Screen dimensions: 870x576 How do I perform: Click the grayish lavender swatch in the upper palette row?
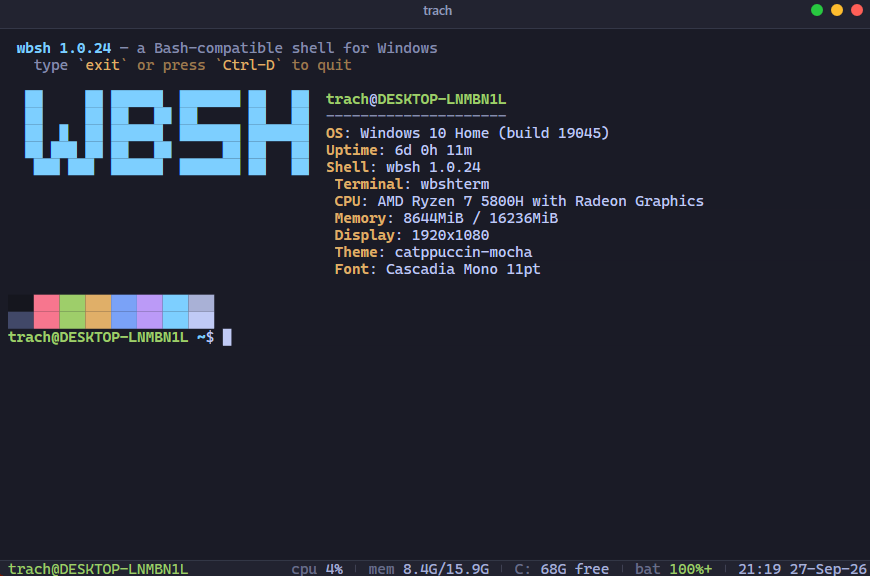tap(201, 304)
